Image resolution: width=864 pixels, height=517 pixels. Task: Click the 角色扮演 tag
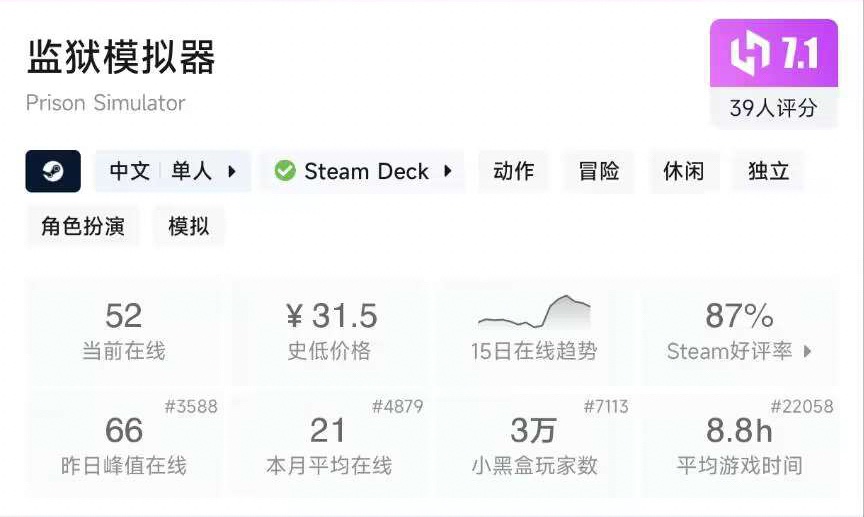tap(83, 226)
